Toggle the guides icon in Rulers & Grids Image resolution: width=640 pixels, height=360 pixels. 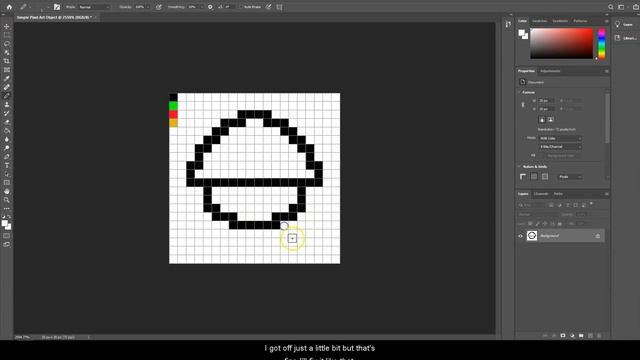(545, 177)
